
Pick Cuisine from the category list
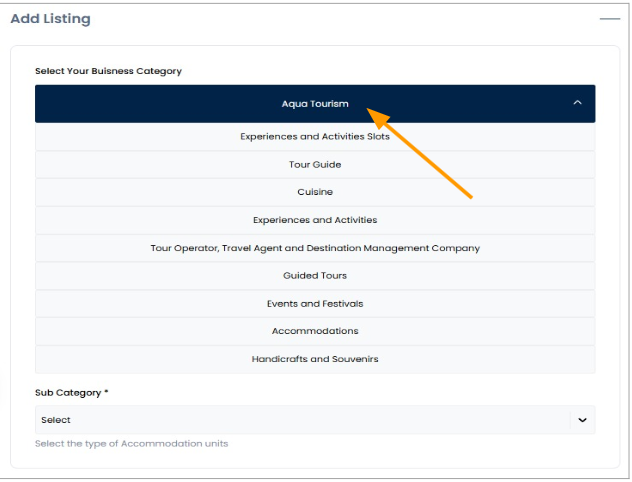(314, 192)
